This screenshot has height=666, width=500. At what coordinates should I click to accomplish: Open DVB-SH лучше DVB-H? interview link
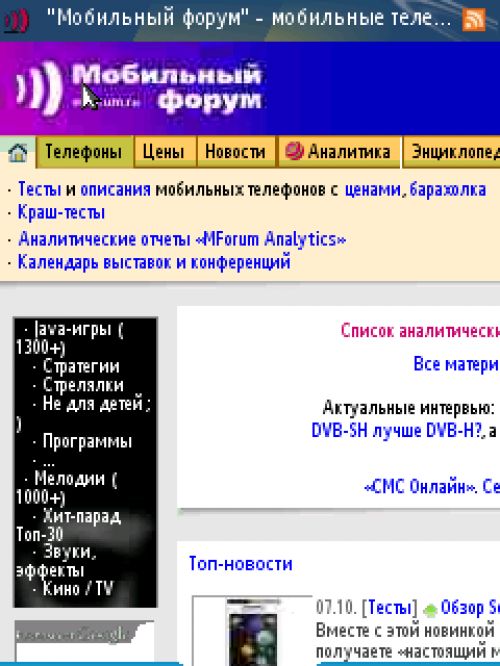pos(396,431)
